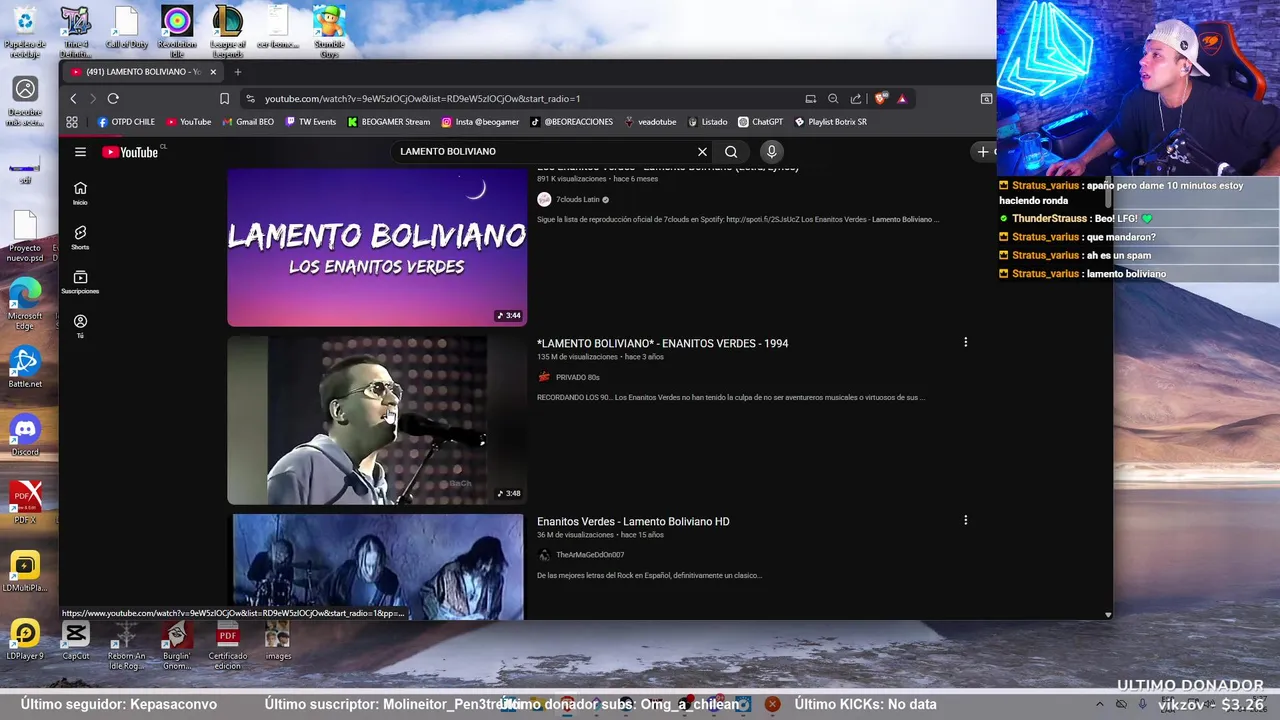Bookmark this page with bookmark icon
This screenshot has height=720, width=1280.
[224, 98]
